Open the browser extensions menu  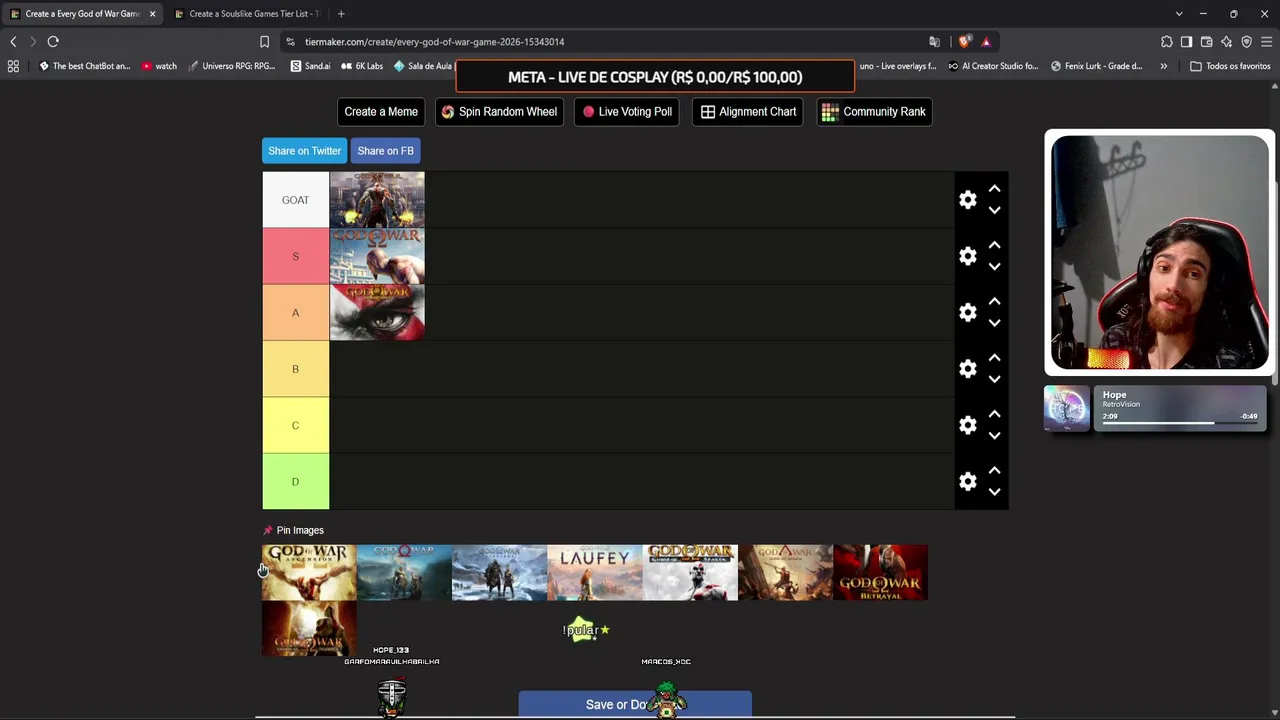tap(1166, 42)
